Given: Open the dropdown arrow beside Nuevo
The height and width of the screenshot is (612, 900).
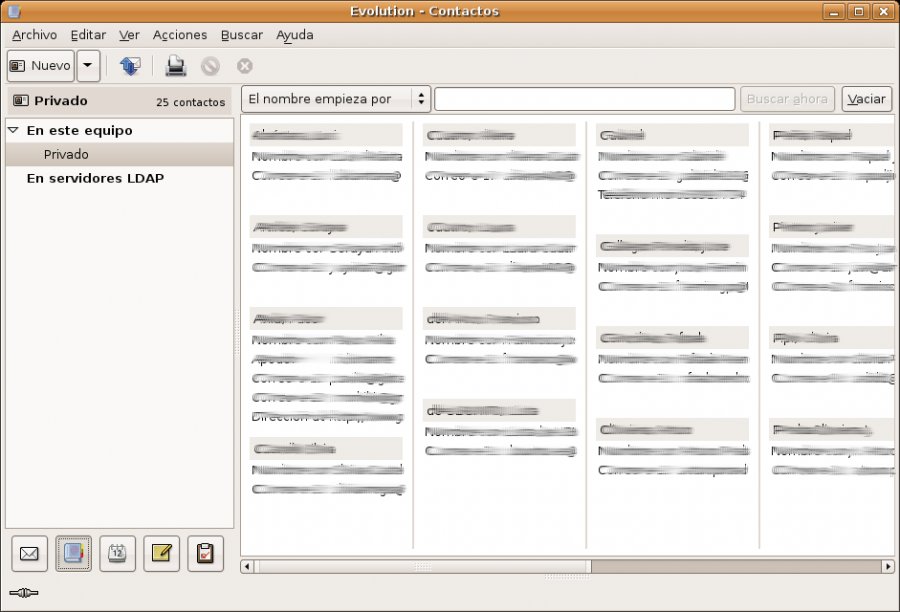Looking at the screenshot, I should click(x=88, y=66).
